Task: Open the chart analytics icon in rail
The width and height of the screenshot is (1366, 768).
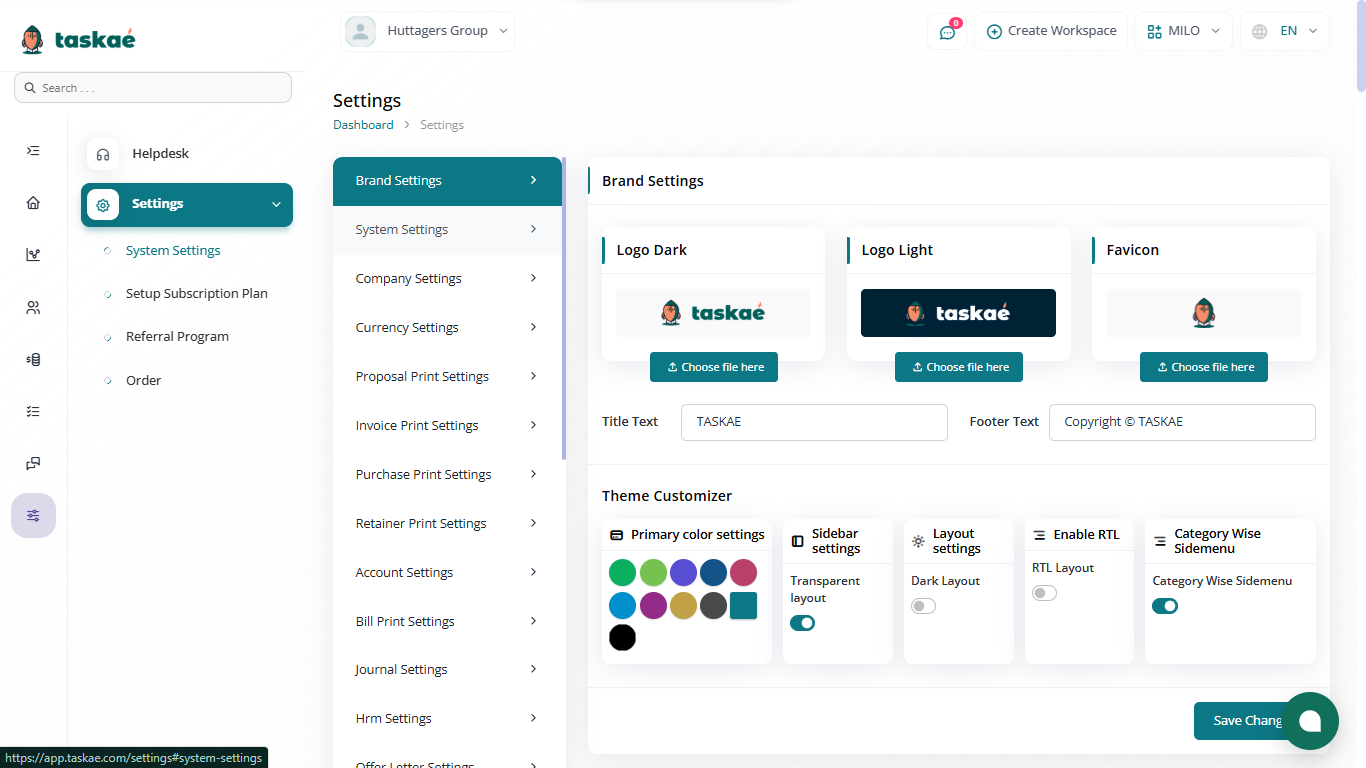Action: click(x=33, y=255)
